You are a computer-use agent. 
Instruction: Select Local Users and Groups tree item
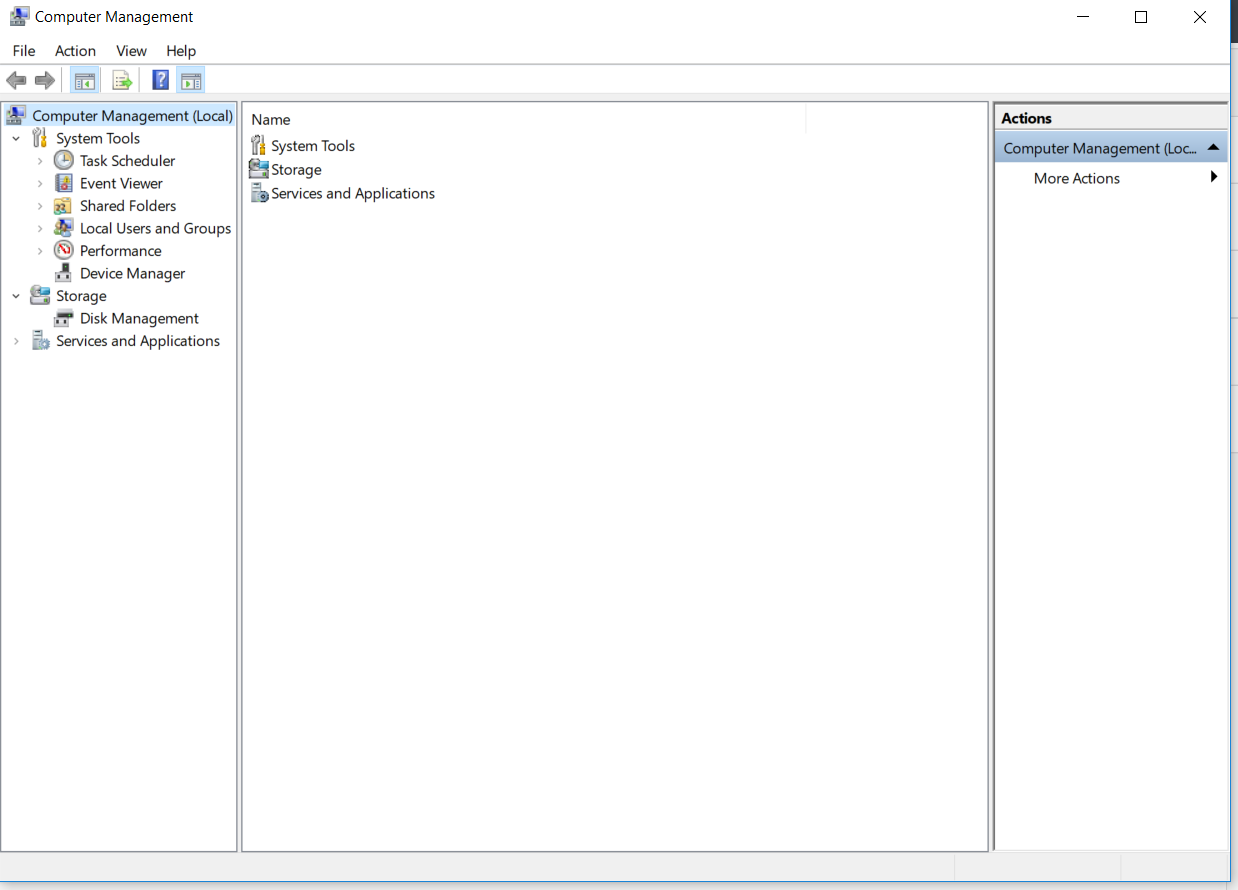[155, 228]
